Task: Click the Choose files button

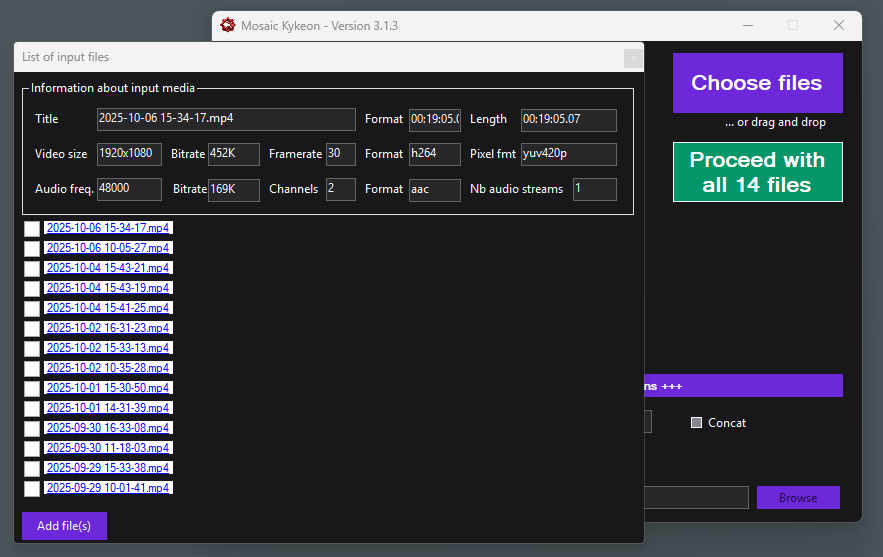Action: coord(757,83)
